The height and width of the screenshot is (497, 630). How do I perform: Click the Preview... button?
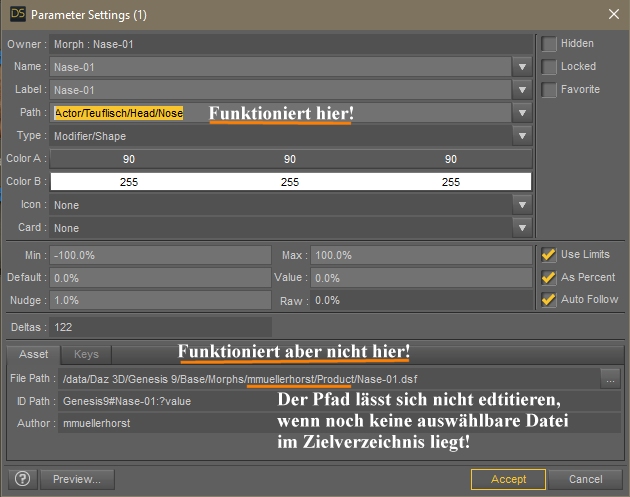coord(77,479)
